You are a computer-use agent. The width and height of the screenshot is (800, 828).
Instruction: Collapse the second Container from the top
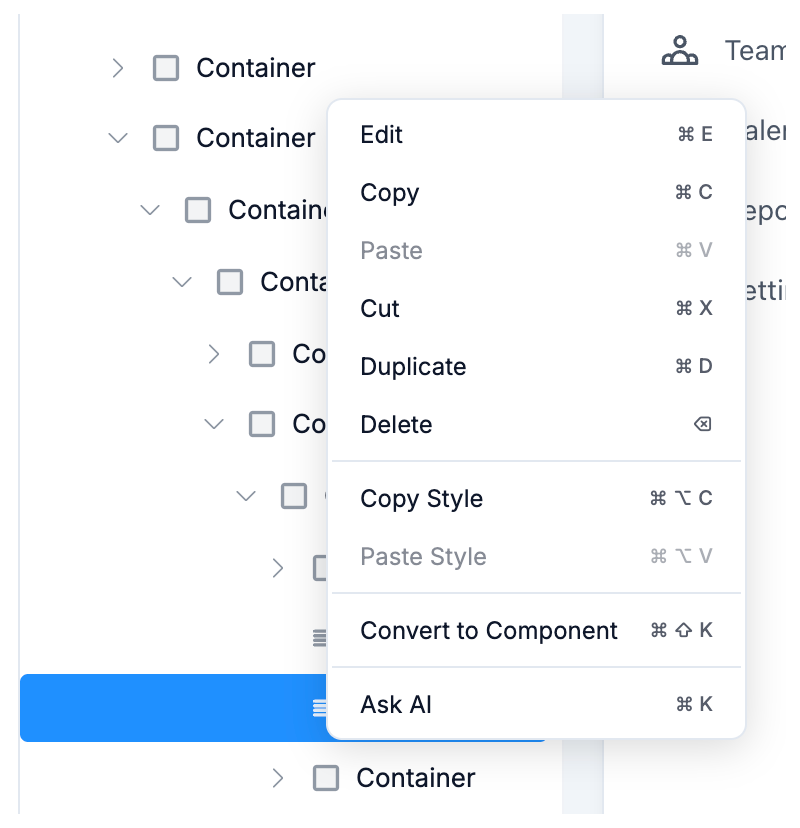(x=118, y=138)
